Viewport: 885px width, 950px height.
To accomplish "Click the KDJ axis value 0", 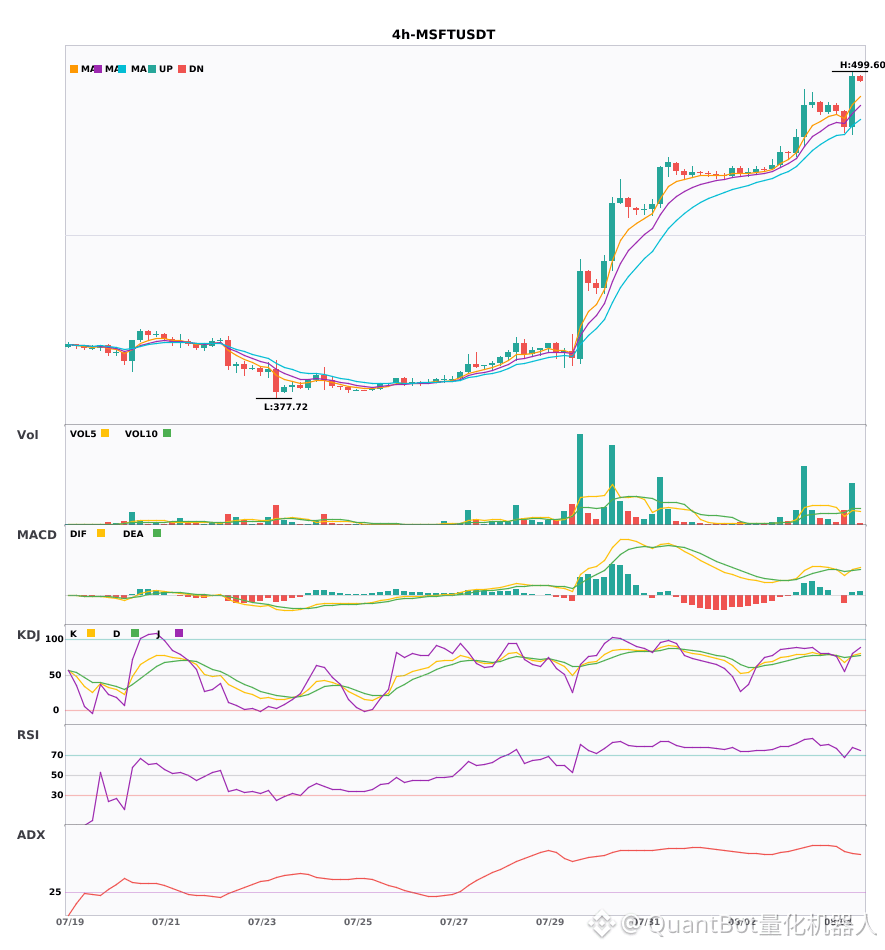I will [56, 710].
